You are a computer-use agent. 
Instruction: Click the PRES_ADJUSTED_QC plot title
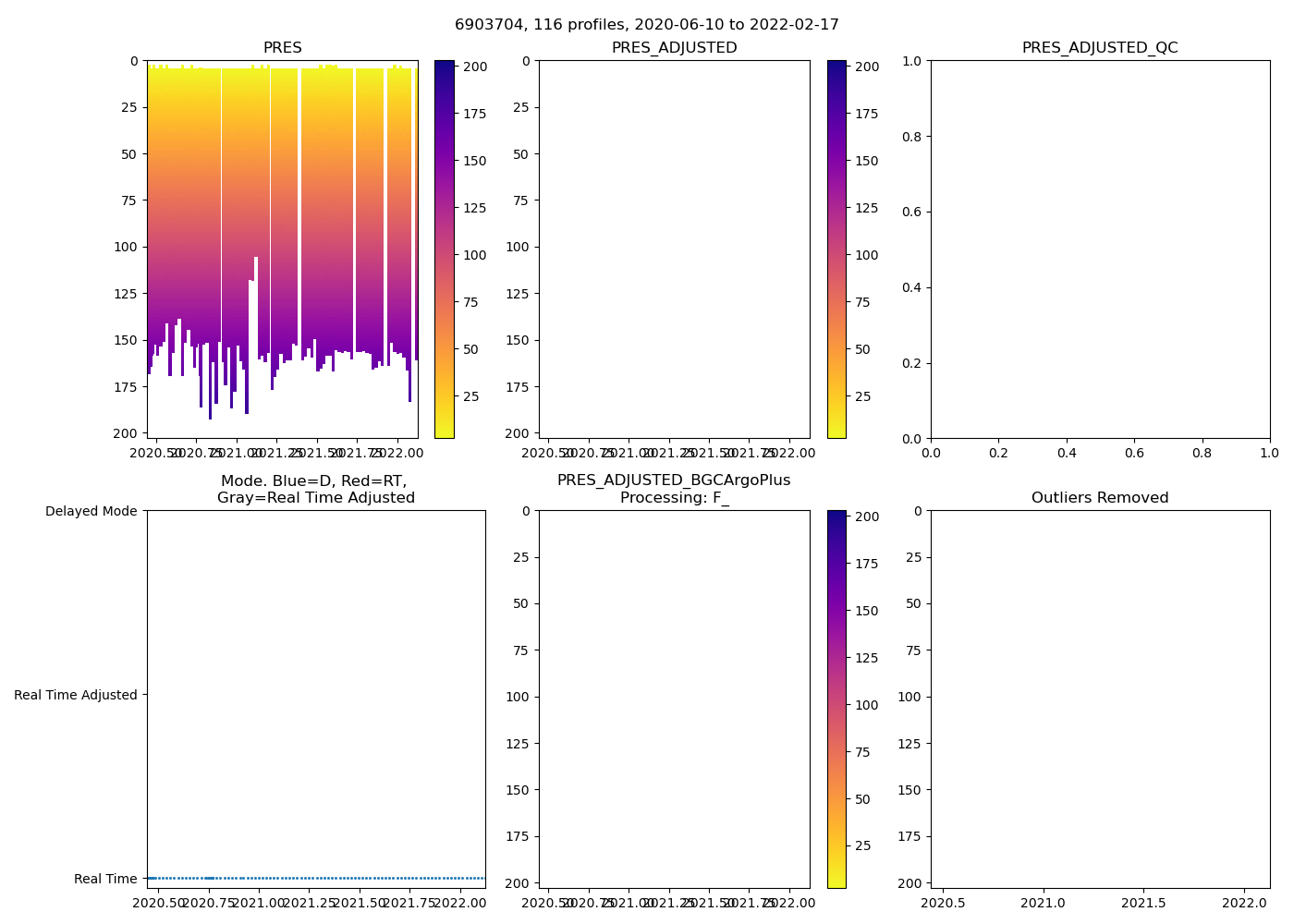pyautogui.click(x=1100, y=48)
